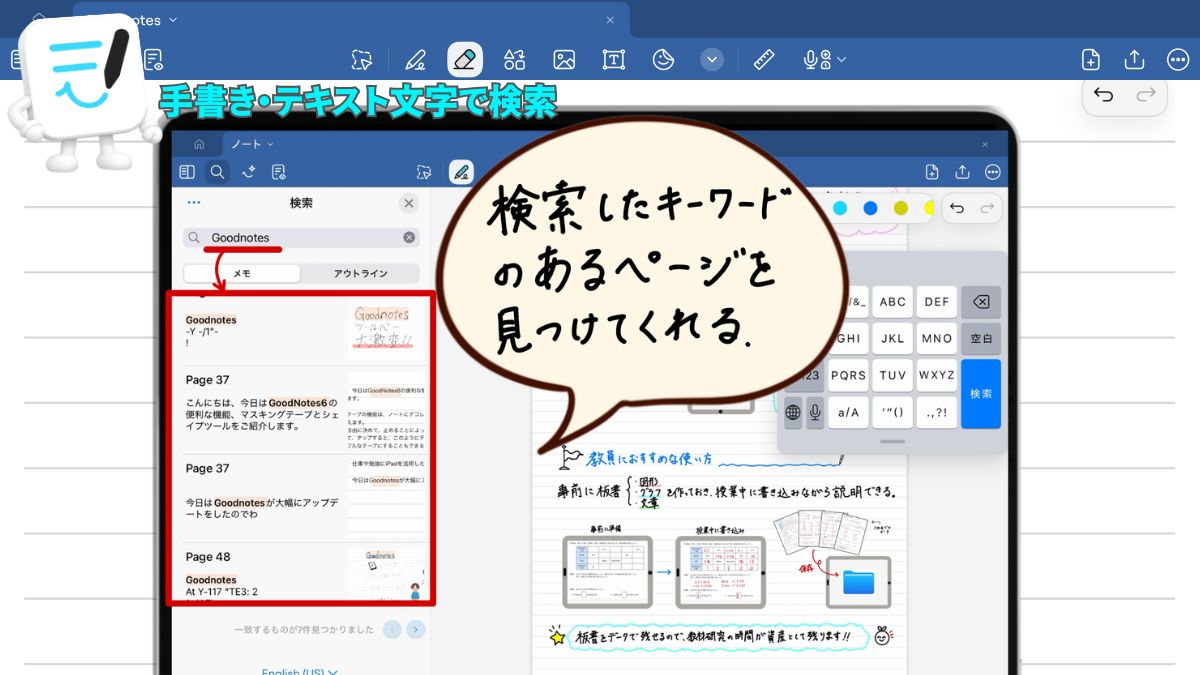Go to next search match arrow

[x=416, y=629]
